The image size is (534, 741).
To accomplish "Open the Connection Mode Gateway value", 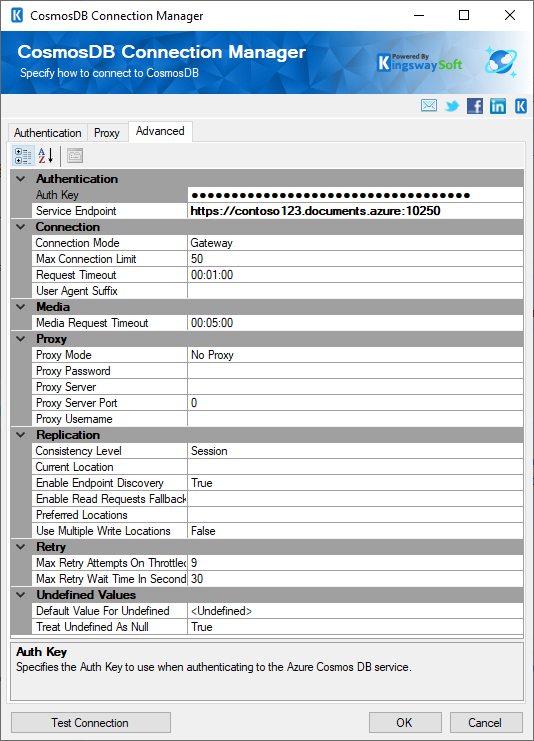I will pyautogui.click(x=355, y=243).
